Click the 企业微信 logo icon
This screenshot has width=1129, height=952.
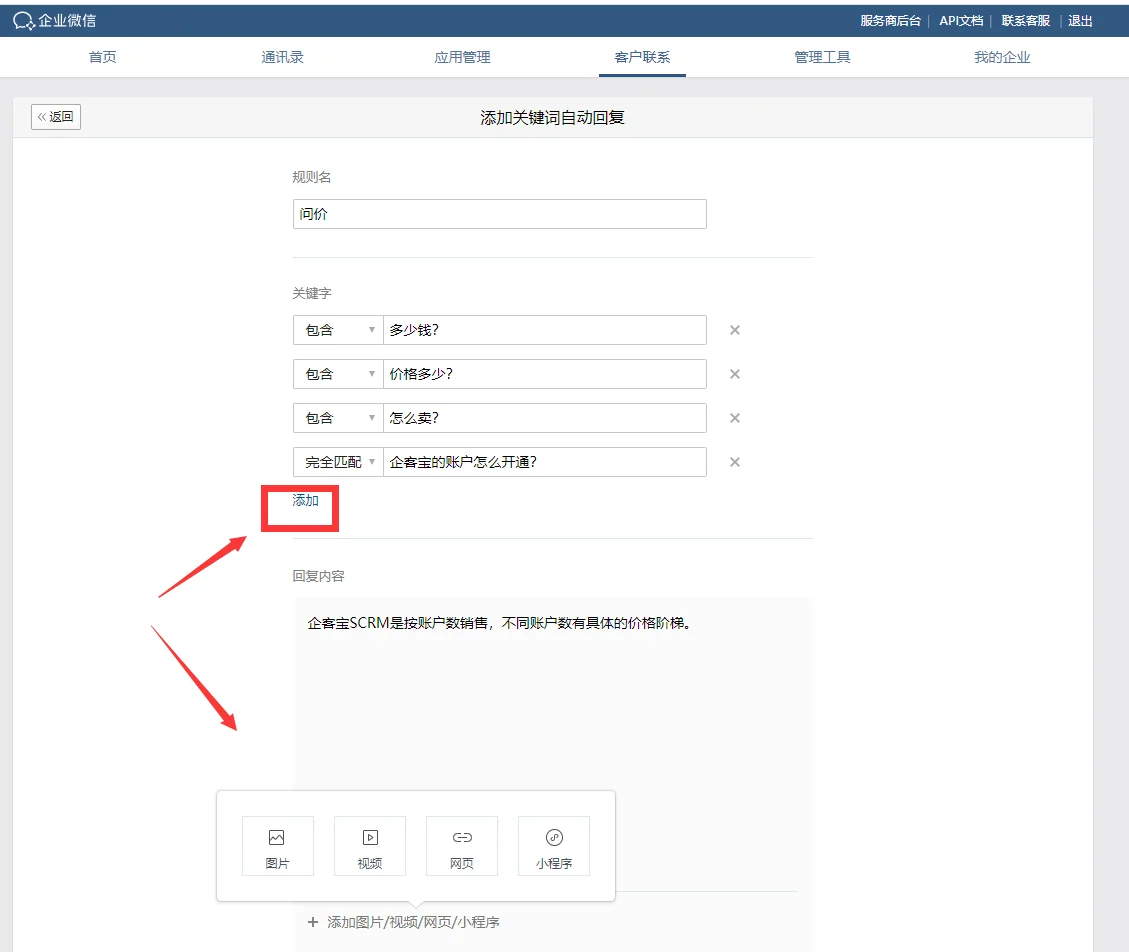[x=23, y=21]
